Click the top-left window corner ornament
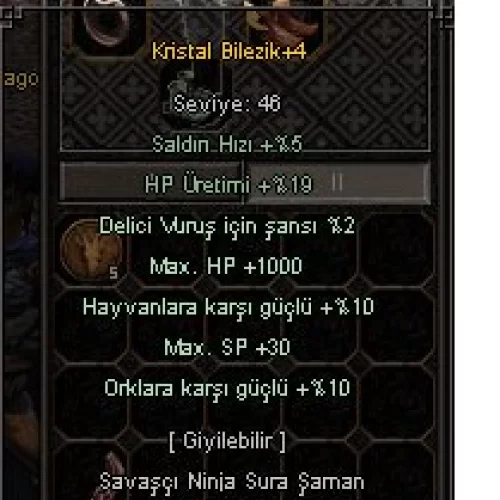This screenshot has height=500, width=500. (11, 15)
